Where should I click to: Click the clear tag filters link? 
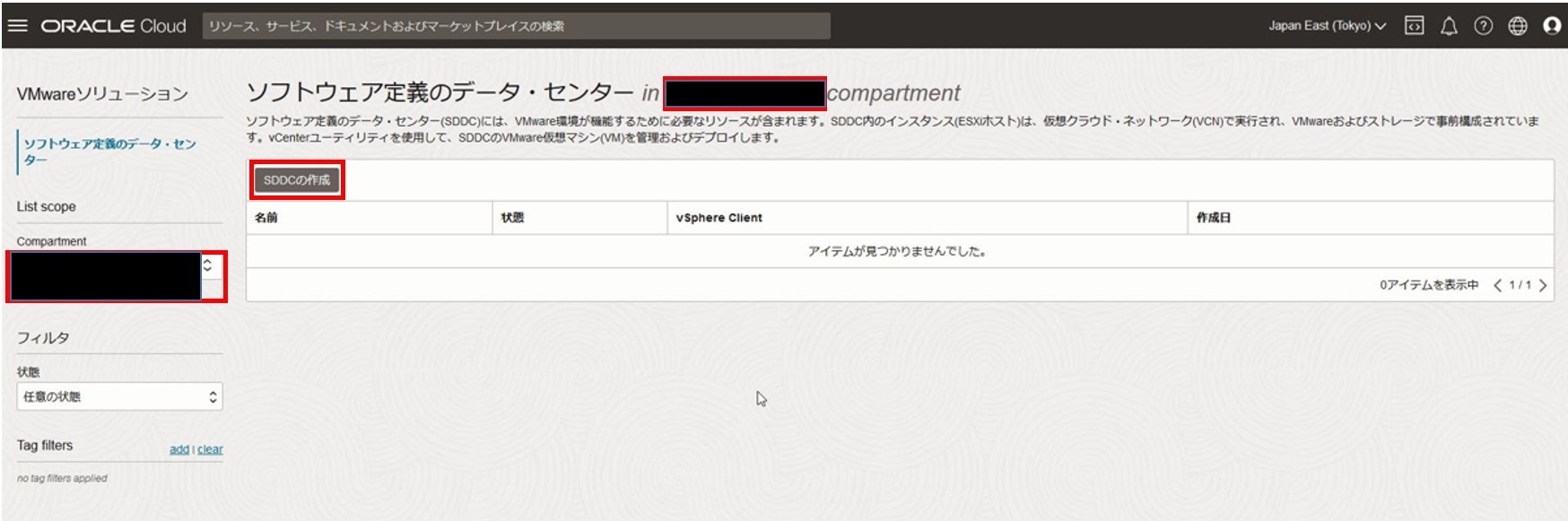[x=210, y=449]
